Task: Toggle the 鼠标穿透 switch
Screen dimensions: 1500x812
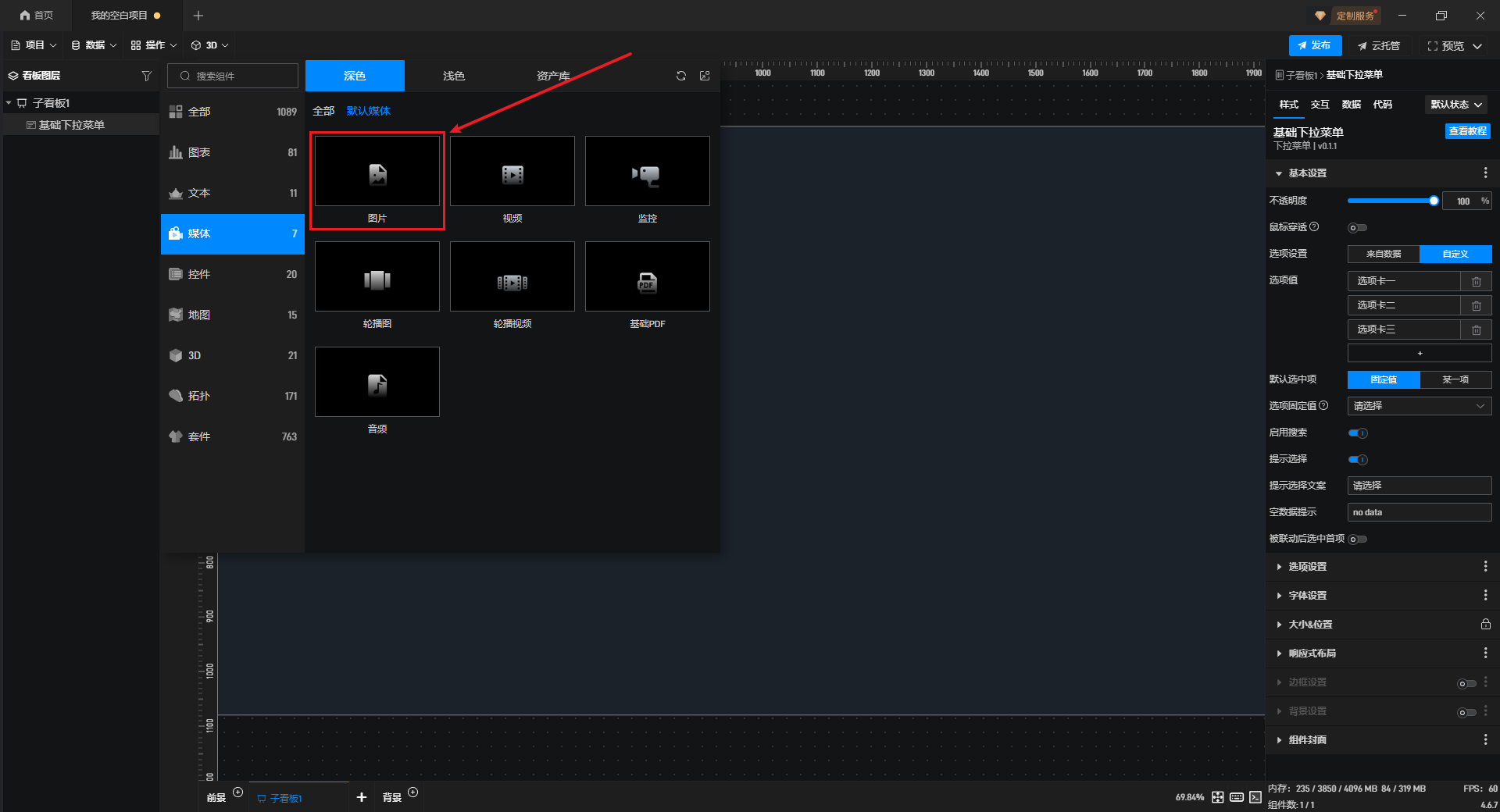Action: (x=1357, y=228)
